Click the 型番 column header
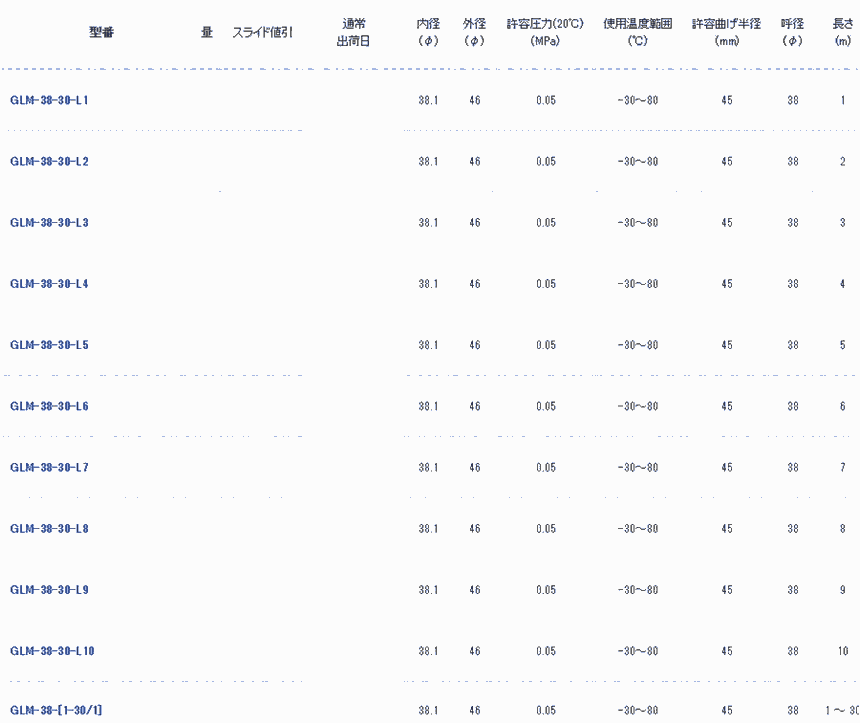 (102, 32)
